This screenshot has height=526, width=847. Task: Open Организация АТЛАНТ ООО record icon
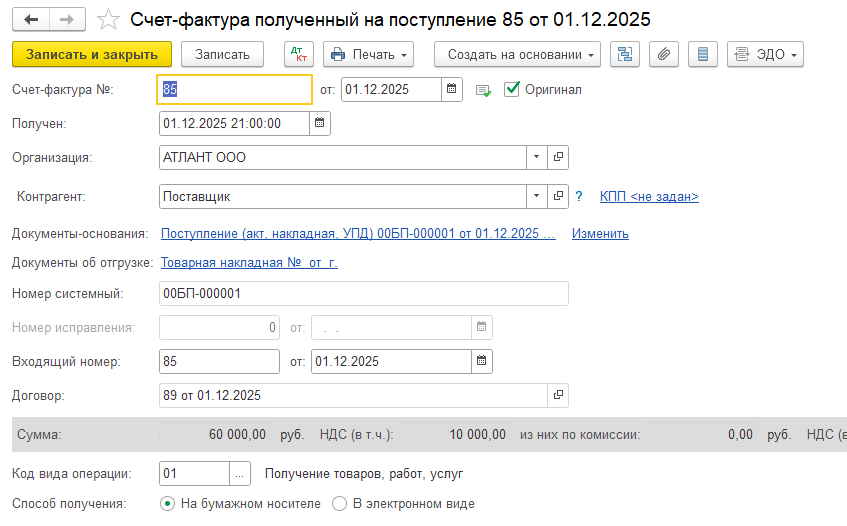tap(558, 157)
